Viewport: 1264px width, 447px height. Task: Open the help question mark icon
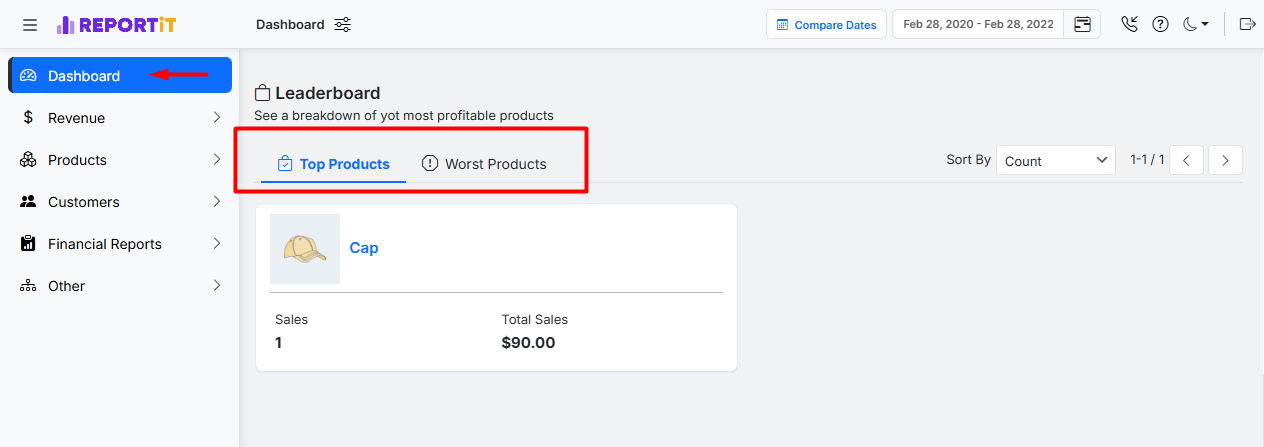(x=1160, y=25)
